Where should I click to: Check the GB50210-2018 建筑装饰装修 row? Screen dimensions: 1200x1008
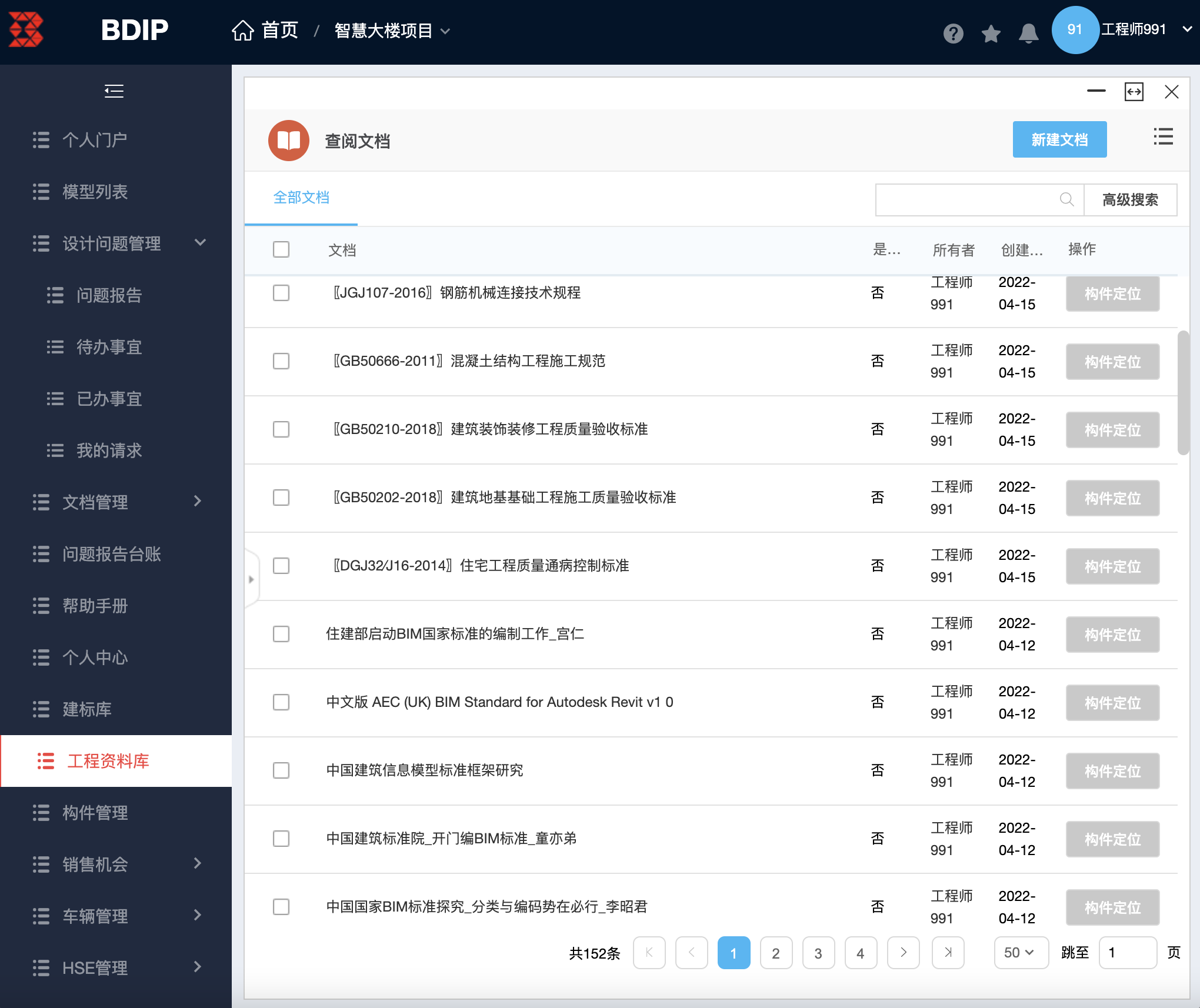click(281, 429)
